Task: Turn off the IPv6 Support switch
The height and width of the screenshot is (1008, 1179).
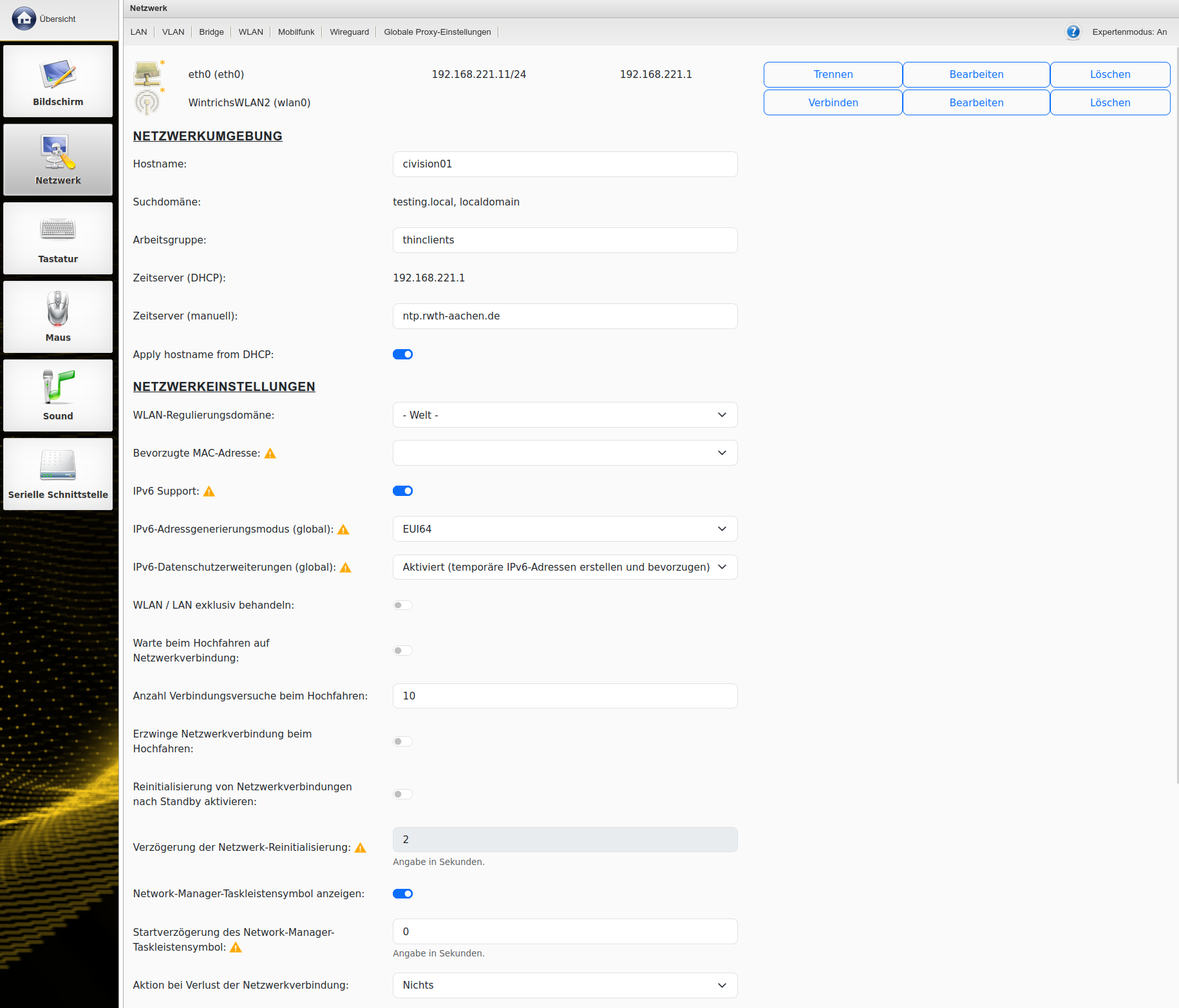Action: [x=402, y=491]
